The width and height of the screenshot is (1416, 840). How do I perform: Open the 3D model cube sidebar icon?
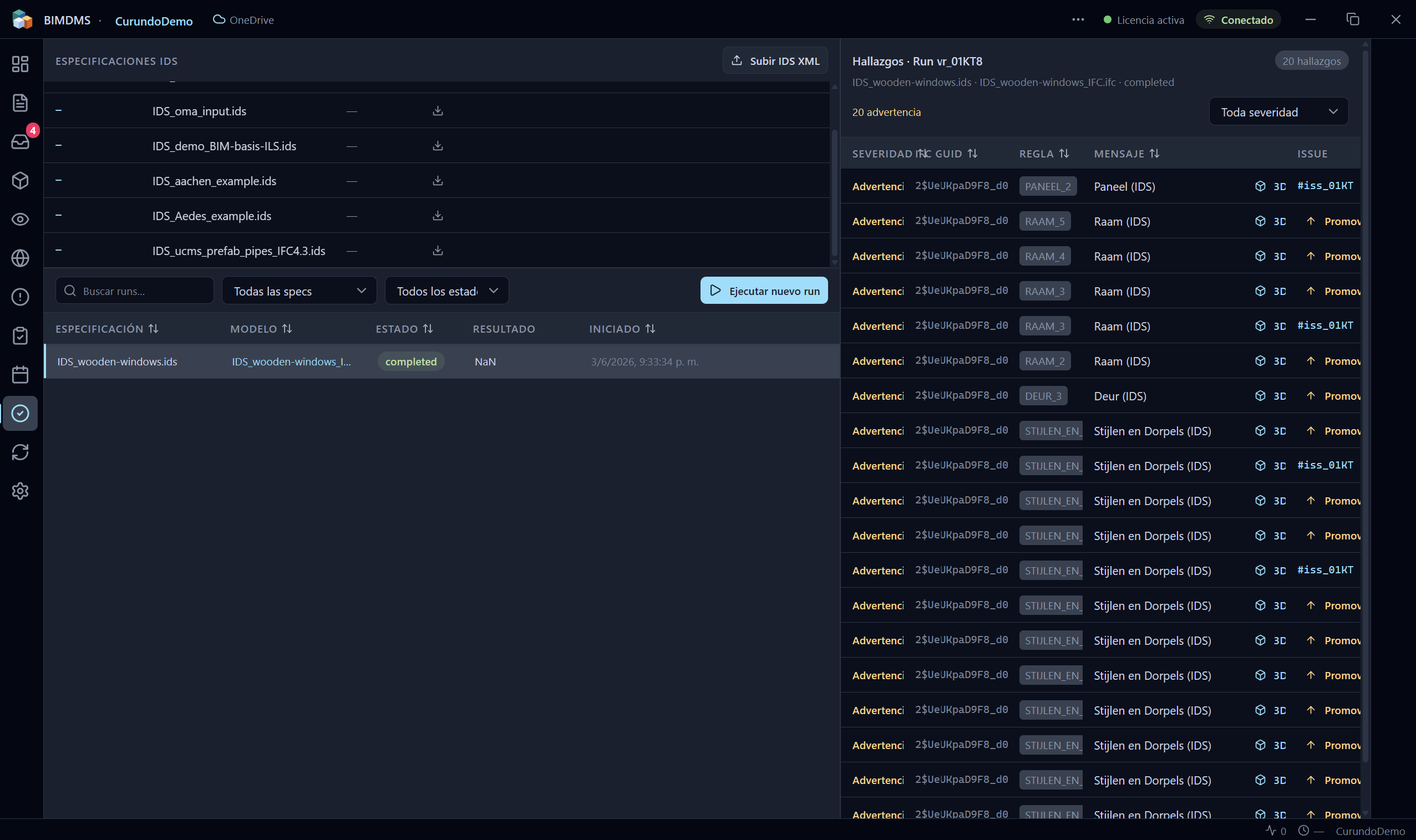(x=21, y=181)
